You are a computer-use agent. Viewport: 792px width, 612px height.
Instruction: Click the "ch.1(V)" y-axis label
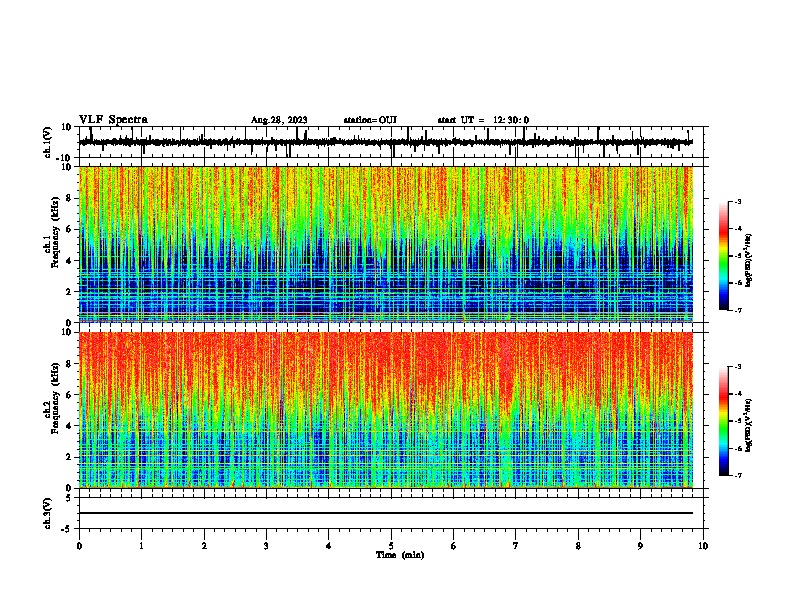click(x=48, y=142)
